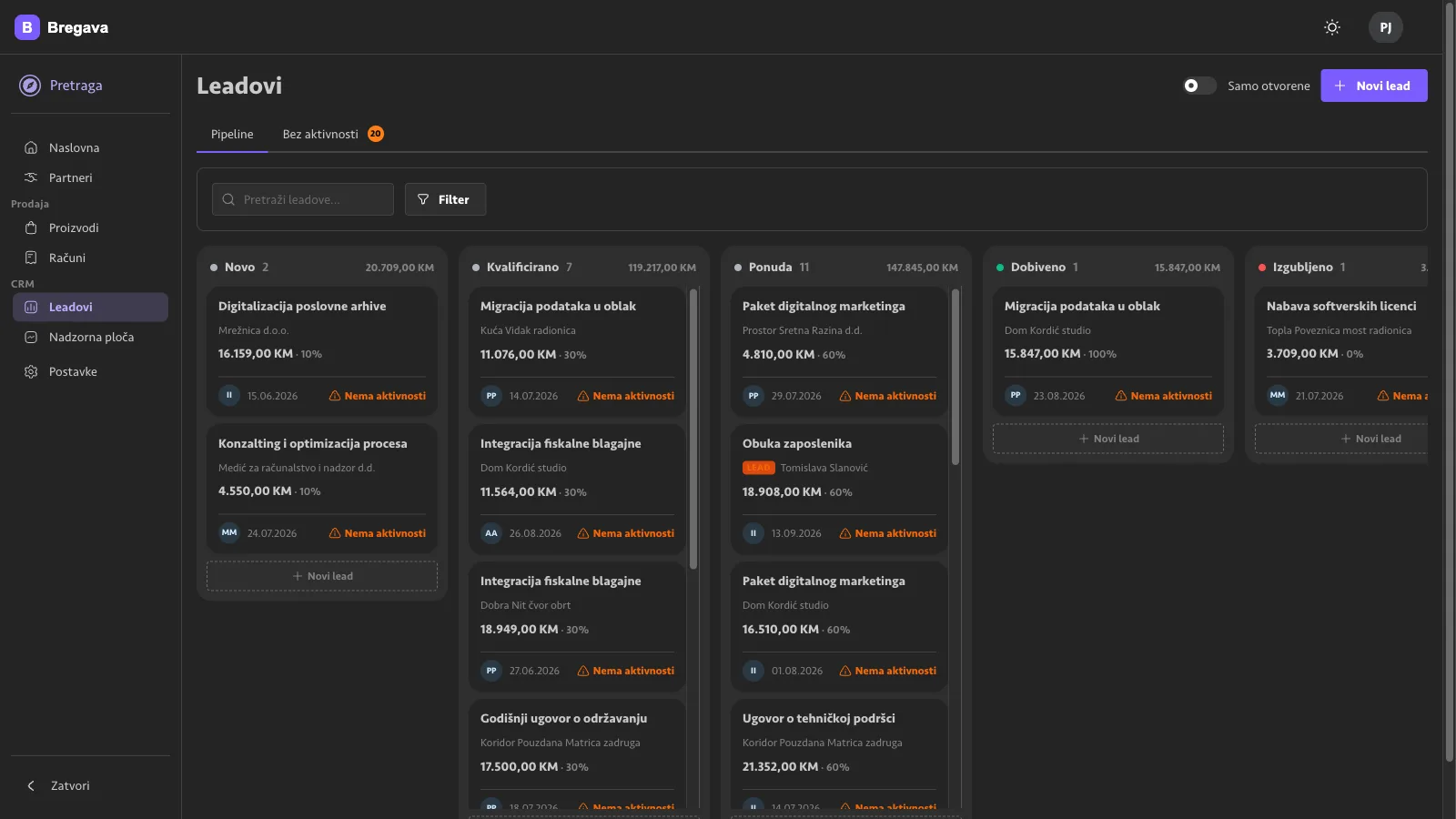The width and height of the screenshot is (1456, 819).
Task: Open the Filter button
Action: point(445,199)
